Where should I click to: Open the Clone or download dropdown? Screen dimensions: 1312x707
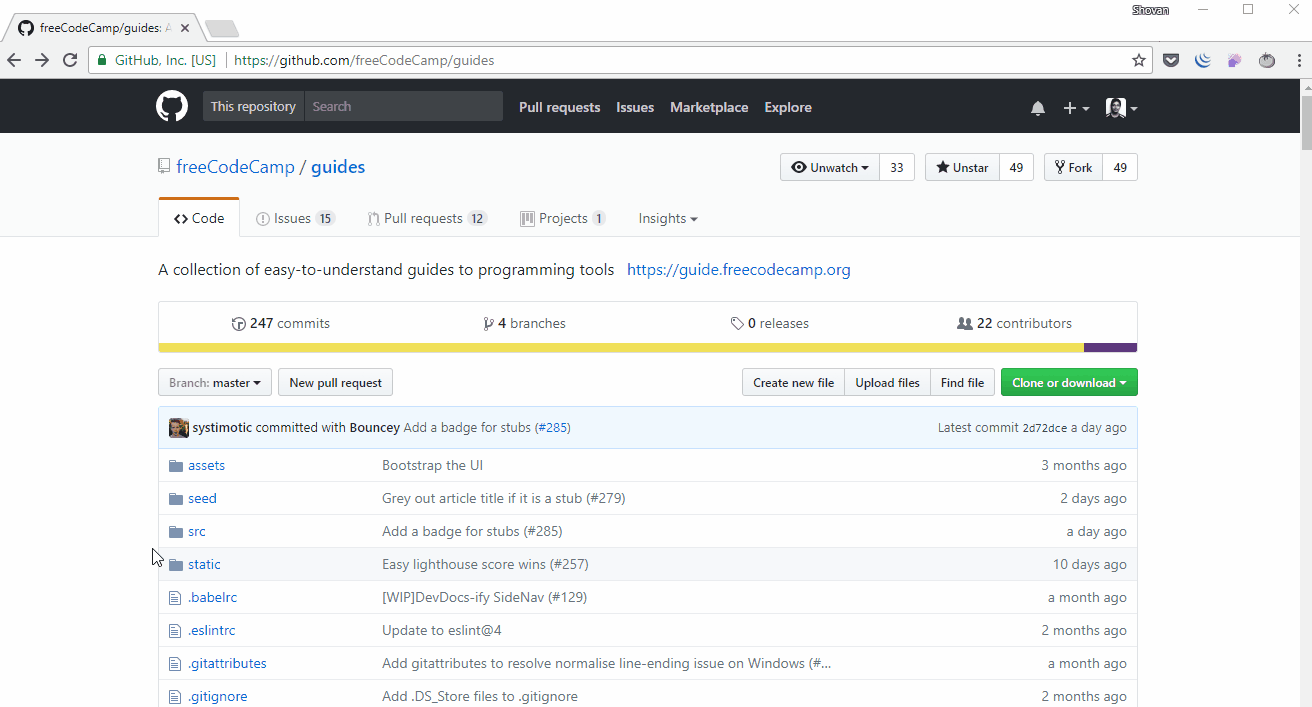pos(1069,383)
